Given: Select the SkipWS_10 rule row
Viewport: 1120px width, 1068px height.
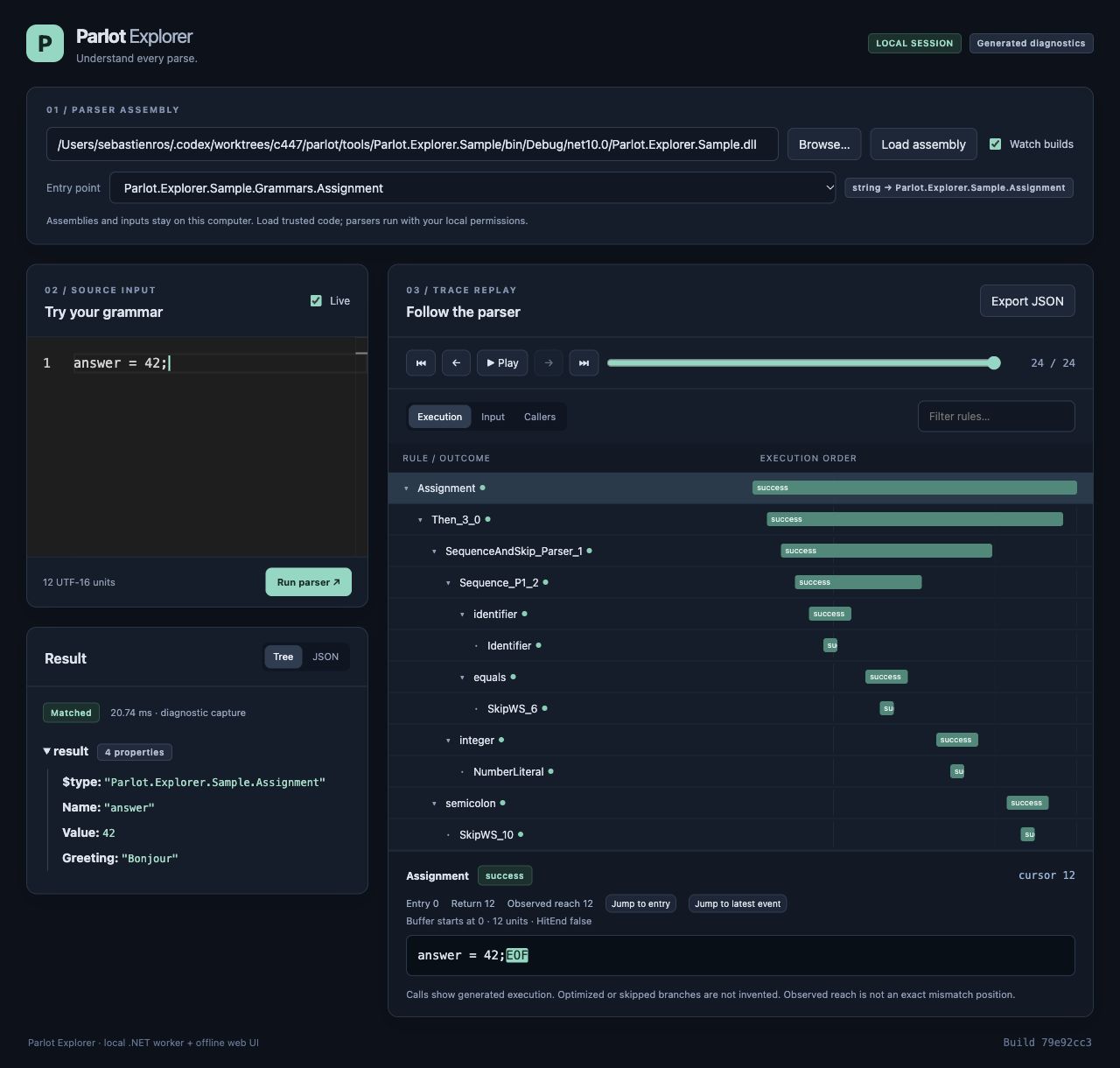Looking at the screenshot, I should (x=740, y=835).
